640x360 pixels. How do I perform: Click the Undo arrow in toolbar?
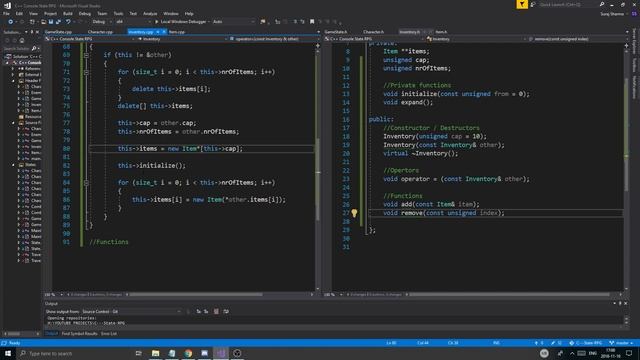click(x=68, y=22)
